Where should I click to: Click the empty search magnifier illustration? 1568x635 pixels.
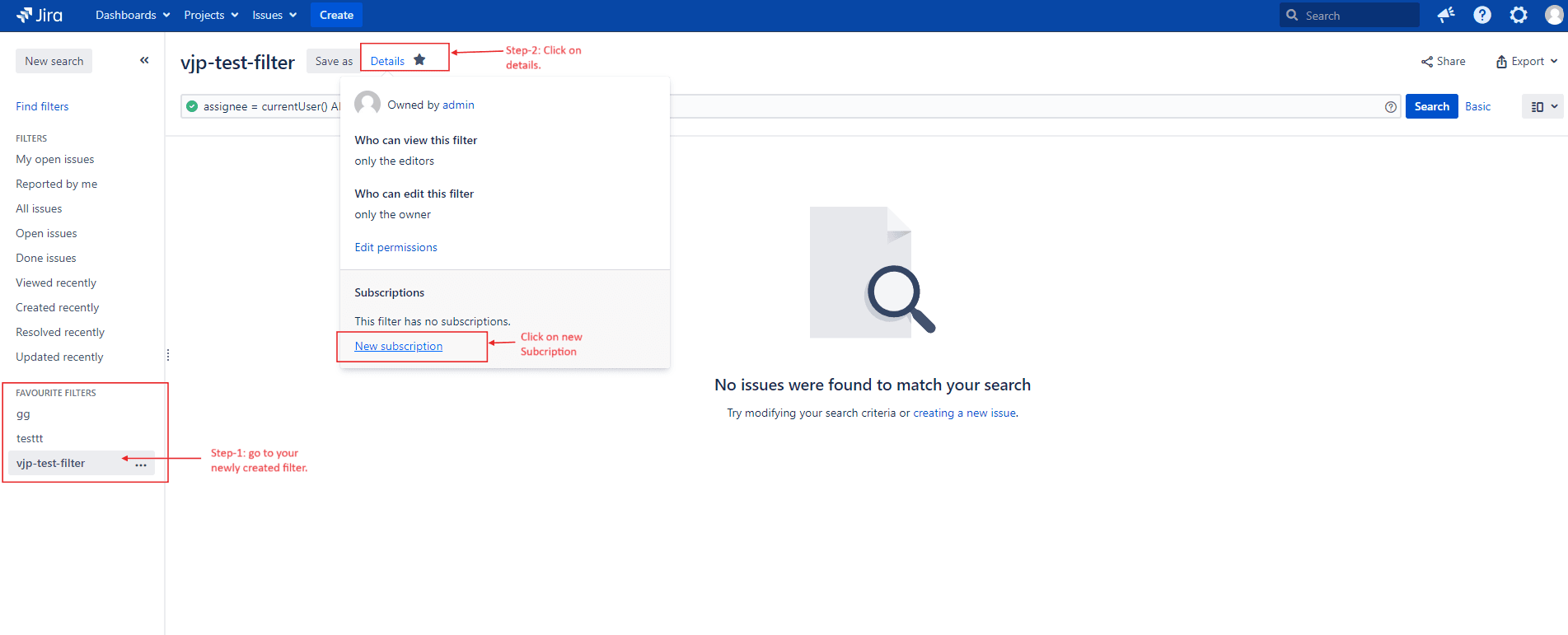(873, 272)
